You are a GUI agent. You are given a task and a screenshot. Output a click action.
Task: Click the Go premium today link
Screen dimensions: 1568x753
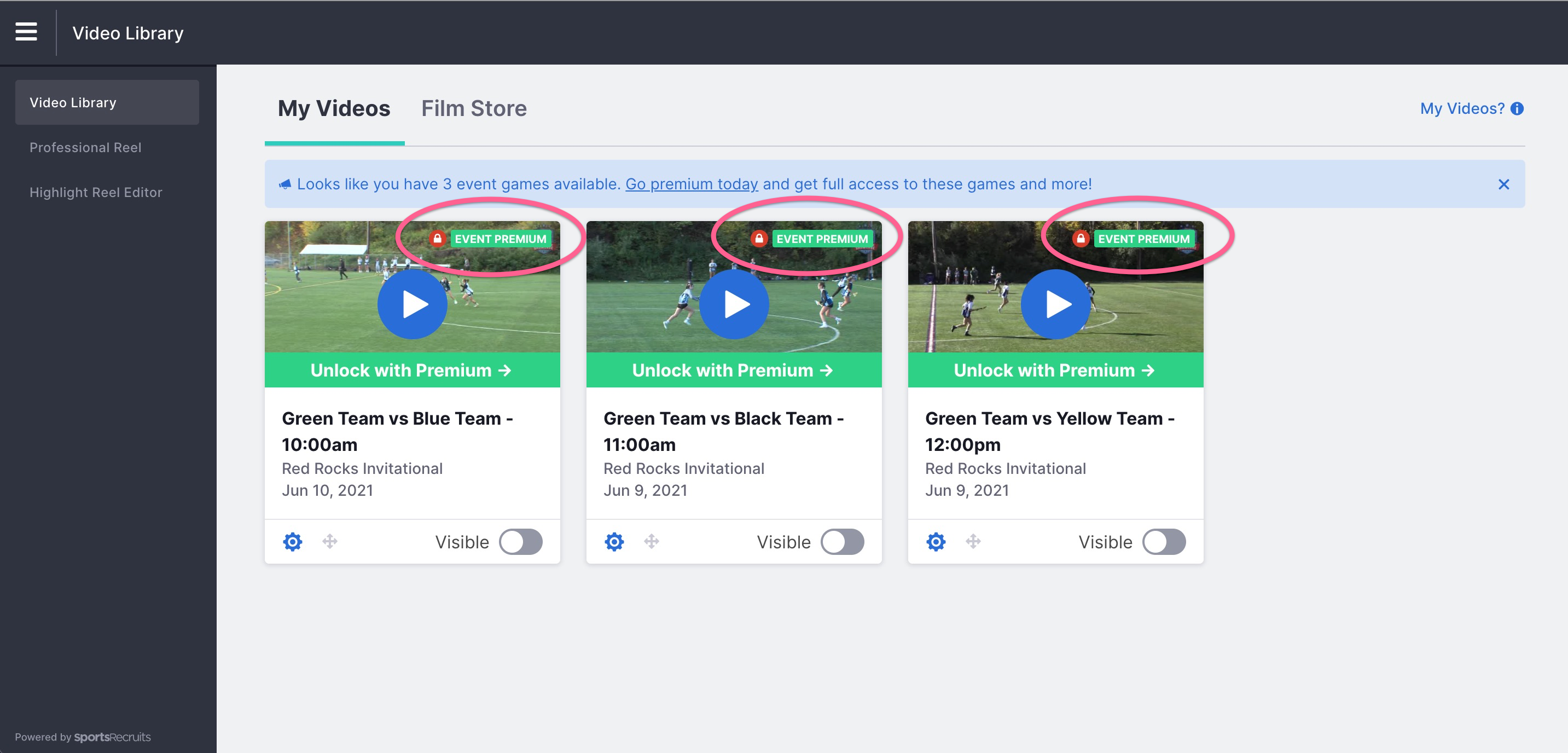692,184
